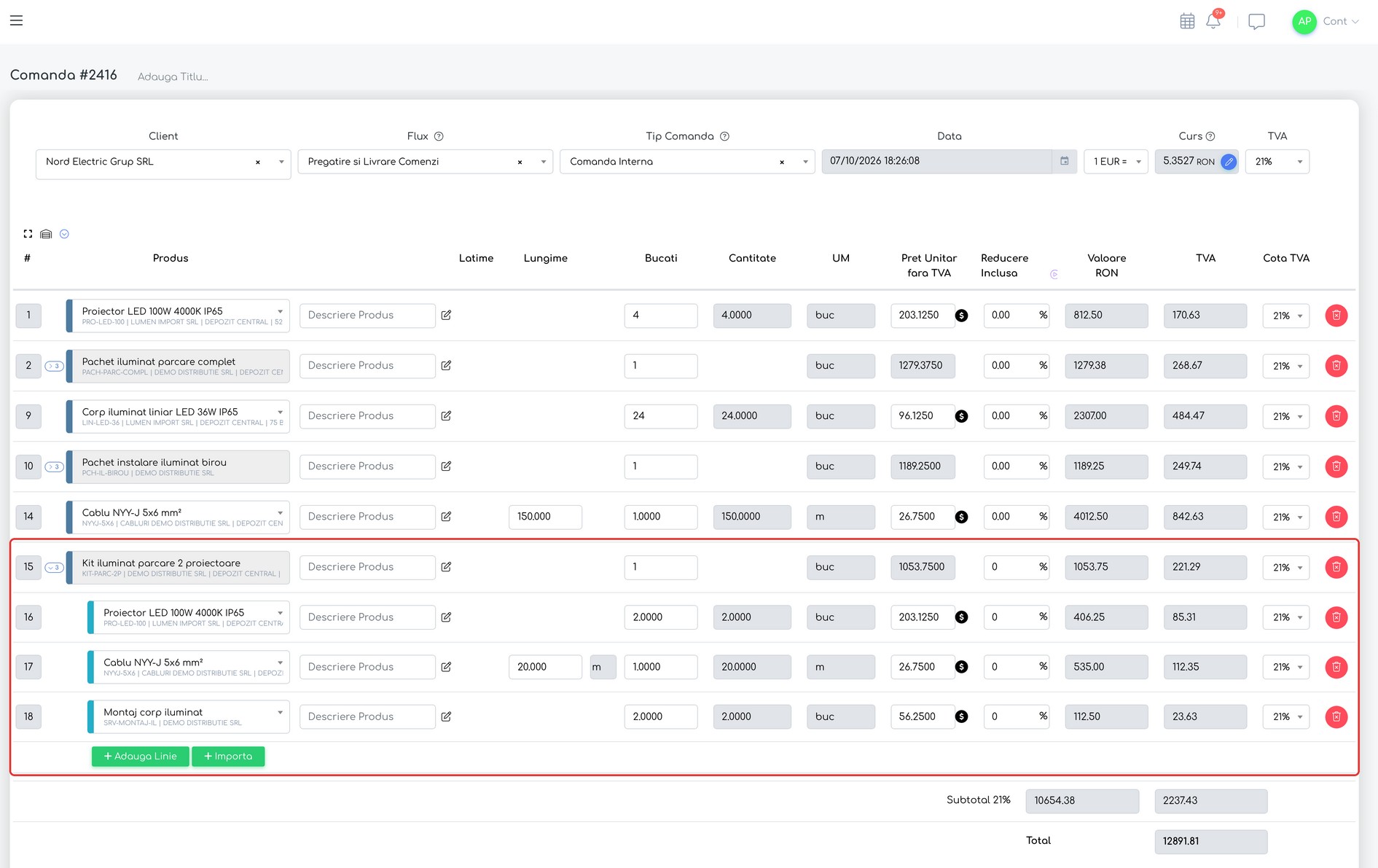The width and height of the screenshot is (1378, 868).
Task: Open the hamburger navigation menu
Action: pyautogui.click(x=16, y=20)
